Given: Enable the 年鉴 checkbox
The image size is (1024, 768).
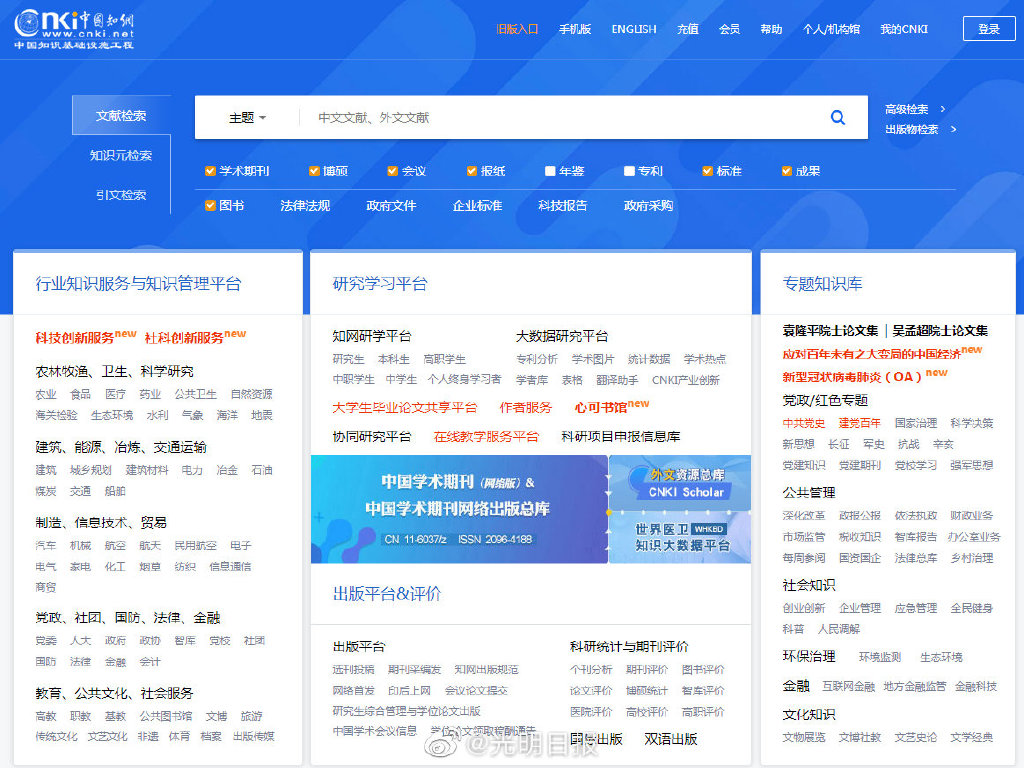Looking at the screenshot, I should point(550,171).
